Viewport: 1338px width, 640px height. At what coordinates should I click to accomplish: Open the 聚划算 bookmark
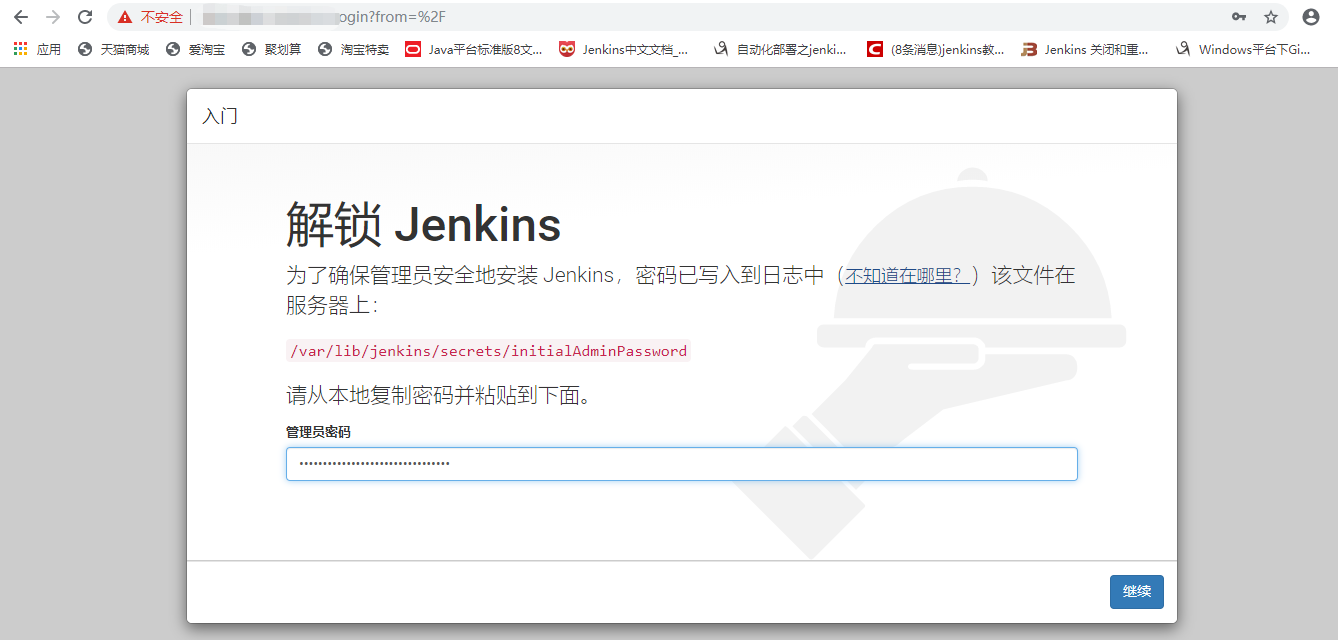click(271, 49)
